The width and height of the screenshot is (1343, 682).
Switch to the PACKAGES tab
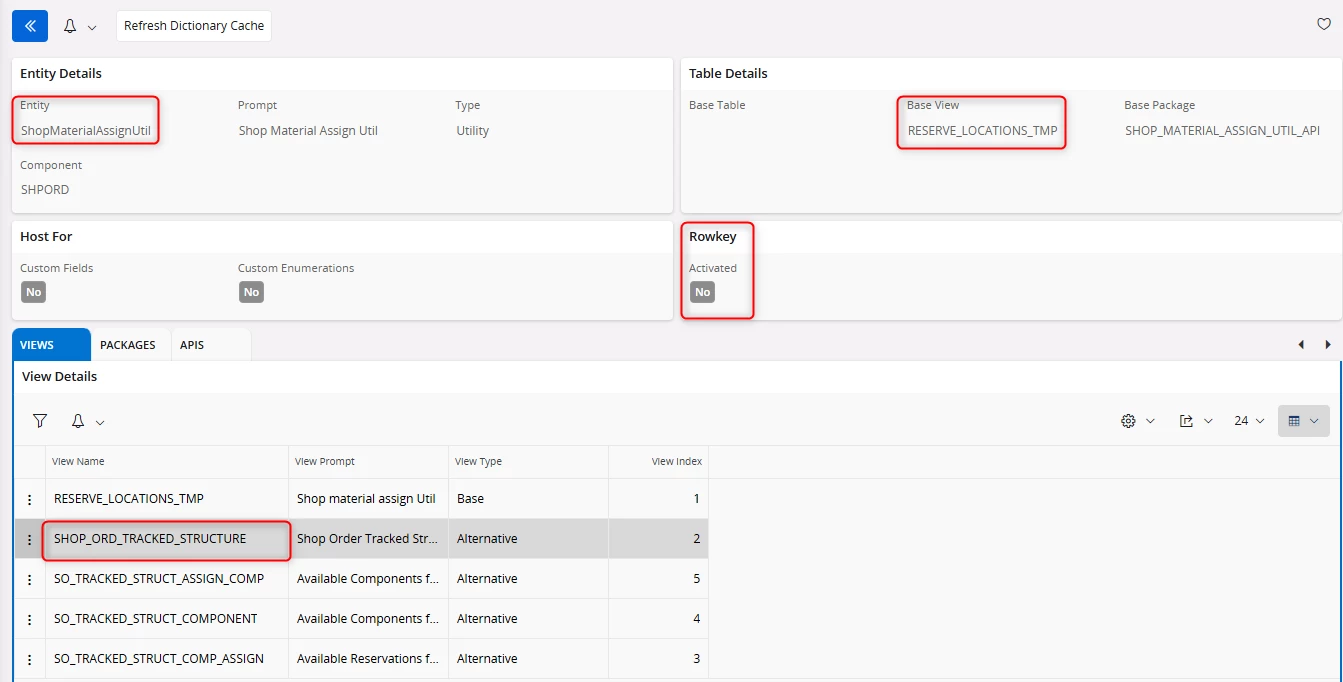128,345
